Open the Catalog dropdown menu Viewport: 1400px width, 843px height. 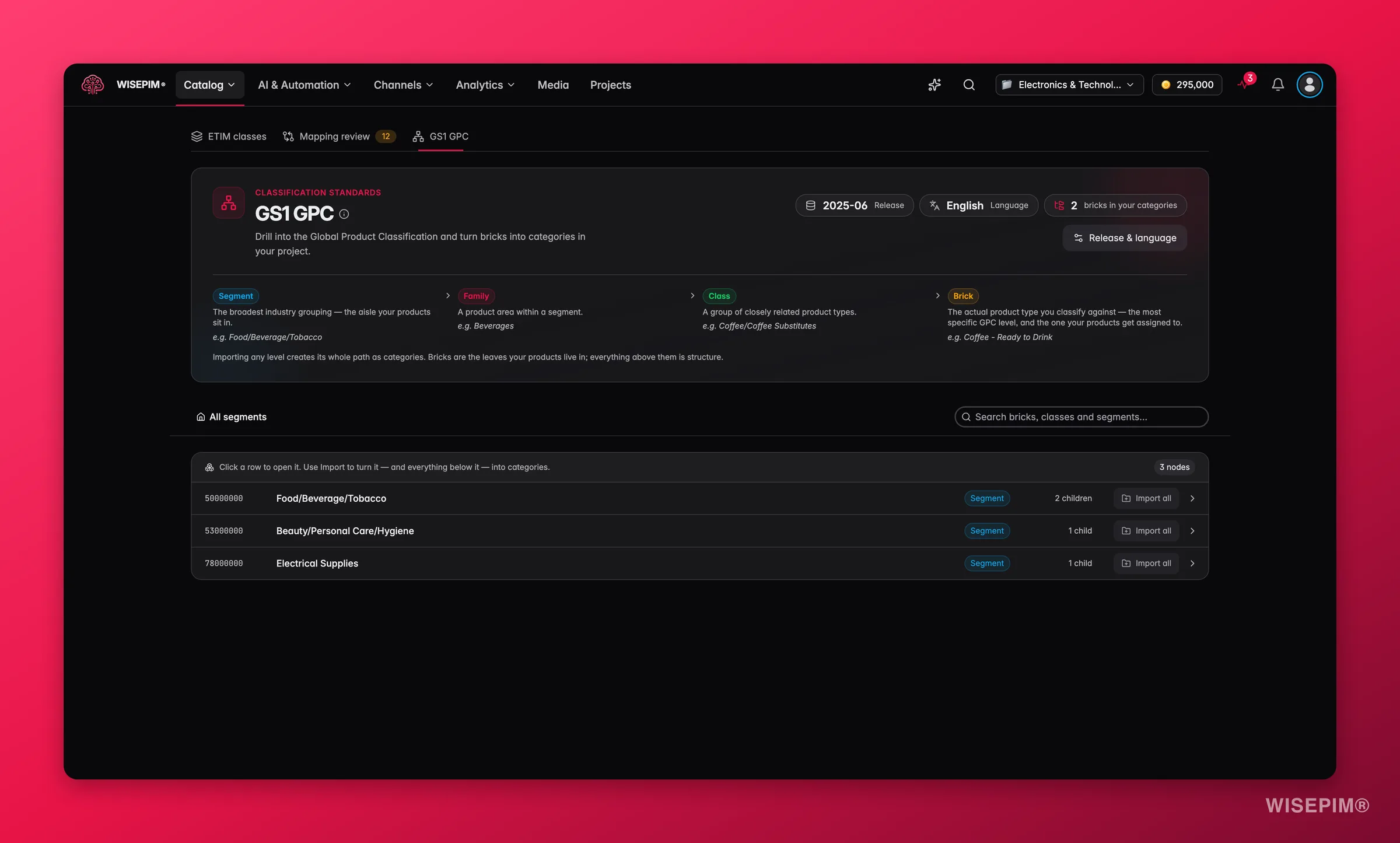coord(209,85)
